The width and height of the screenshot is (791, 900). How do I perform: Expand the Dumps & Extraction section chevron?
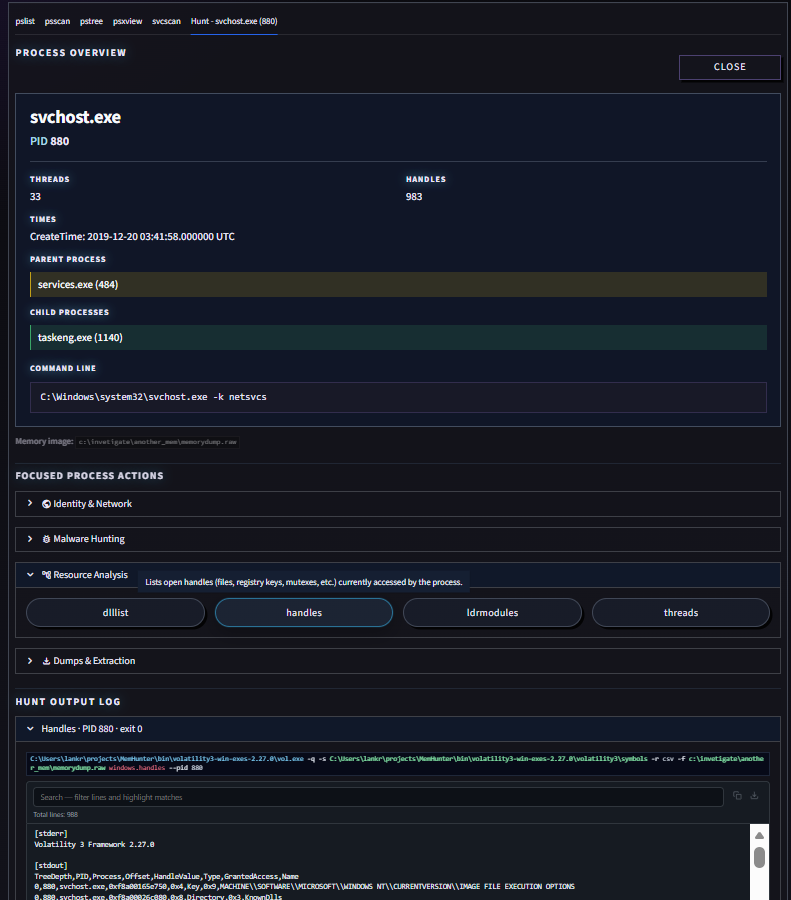30,661
